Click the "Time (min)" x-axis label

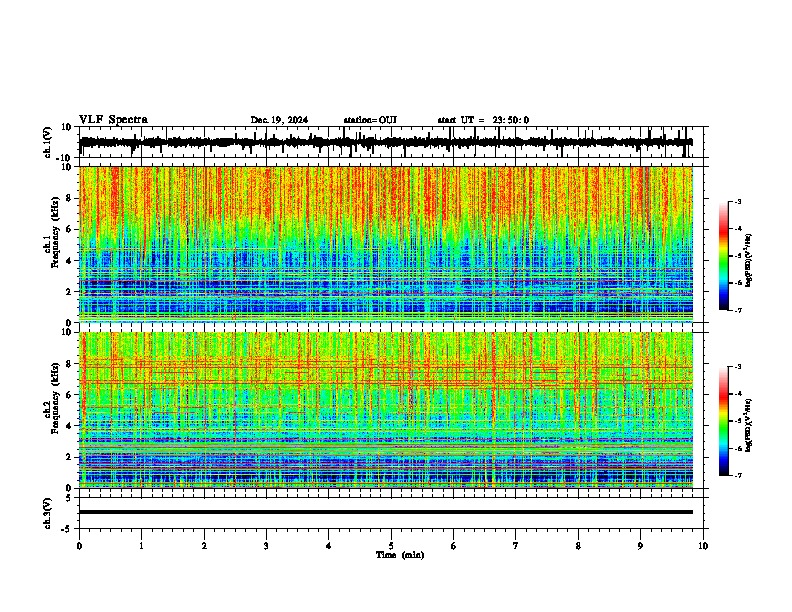coord(400,555)
